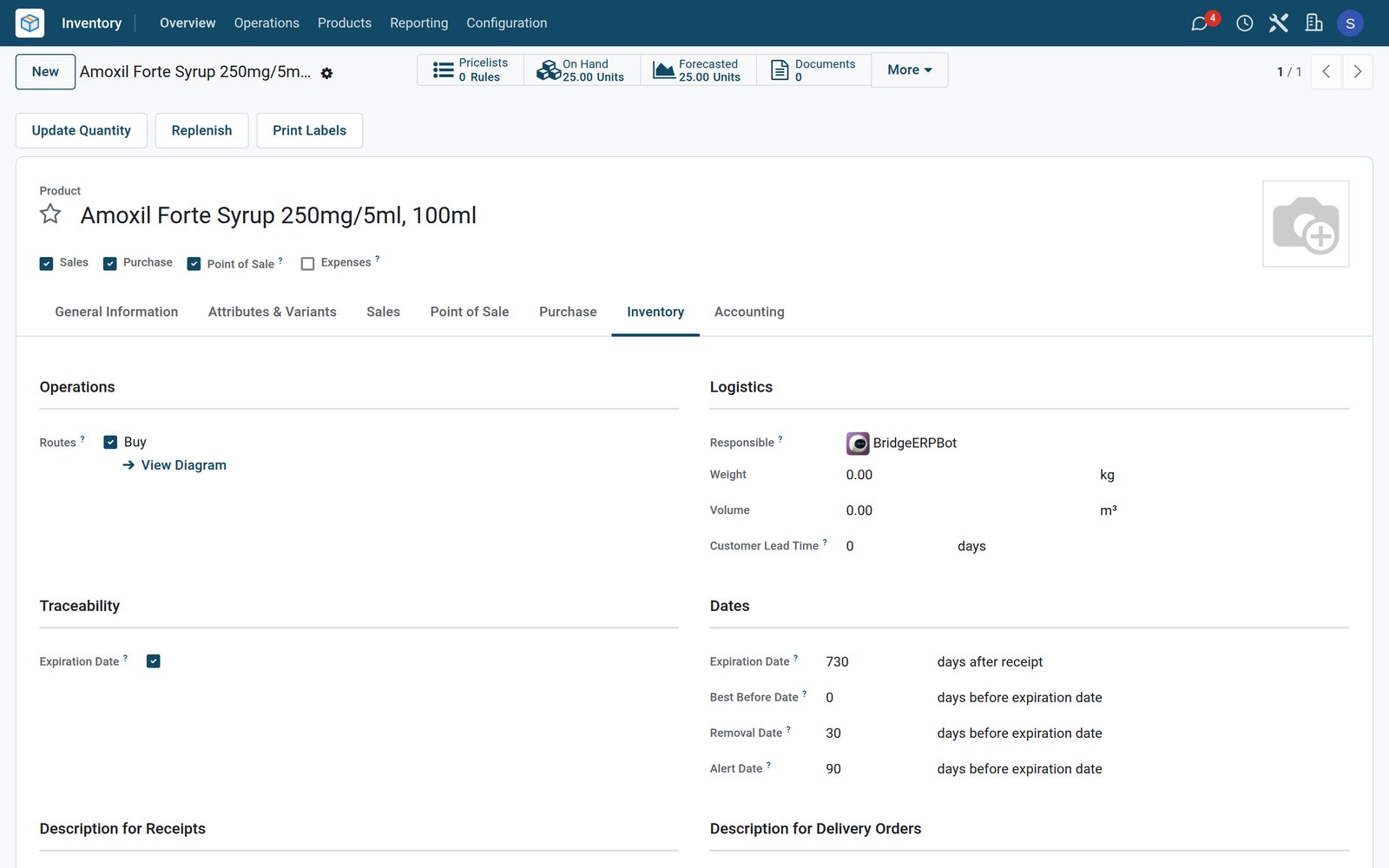Click the company building icon
This screenshot has height=868, width=1389.
pyautogui.click(x=1314, y=23)
